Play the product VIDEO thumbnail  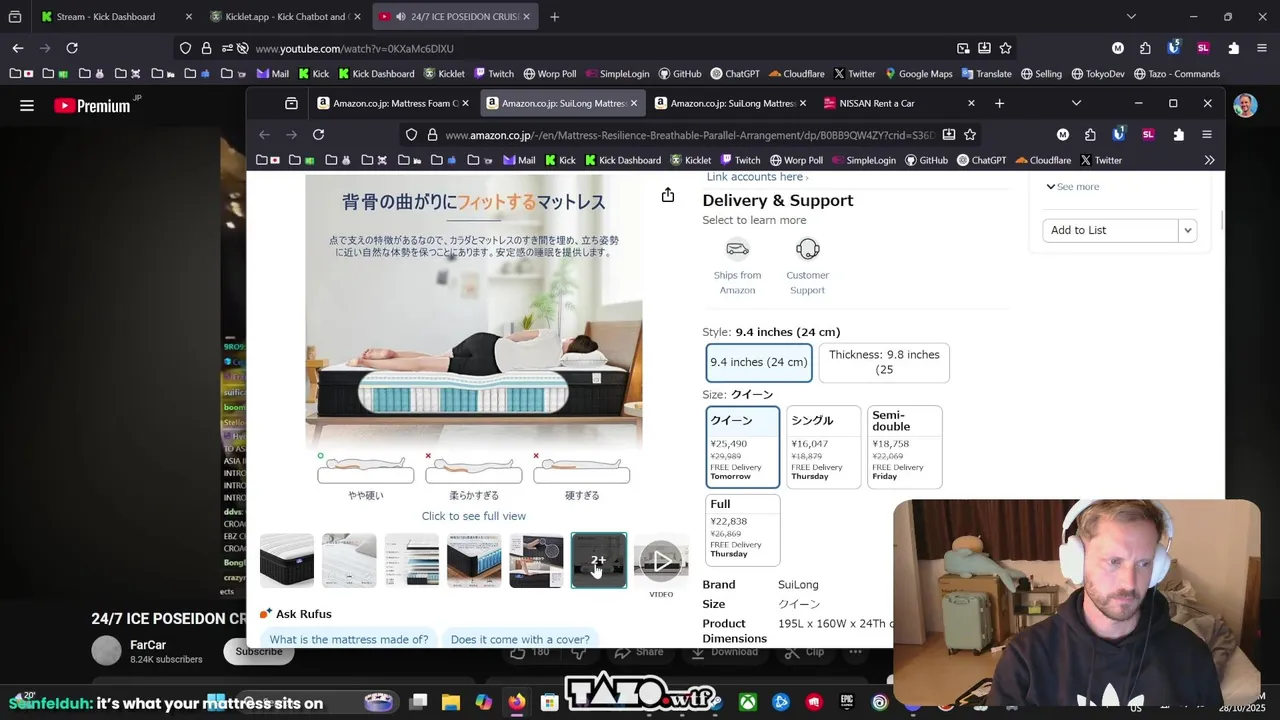click(661, 562)
